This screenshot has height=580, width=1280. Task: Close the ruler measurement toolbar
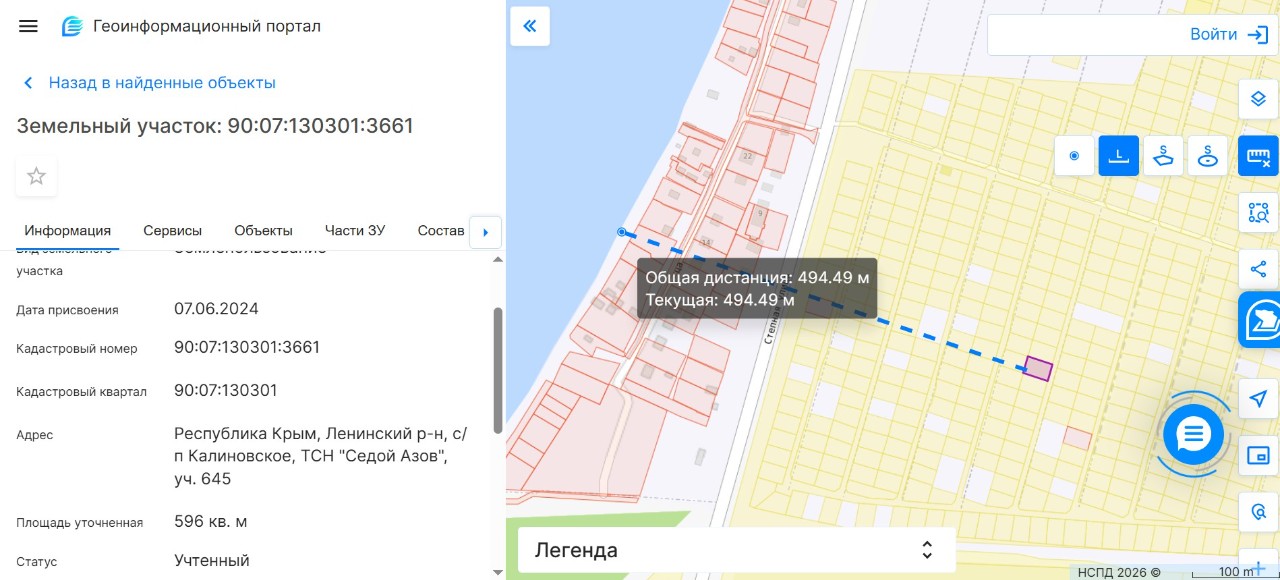click(x=1258, y=156)
